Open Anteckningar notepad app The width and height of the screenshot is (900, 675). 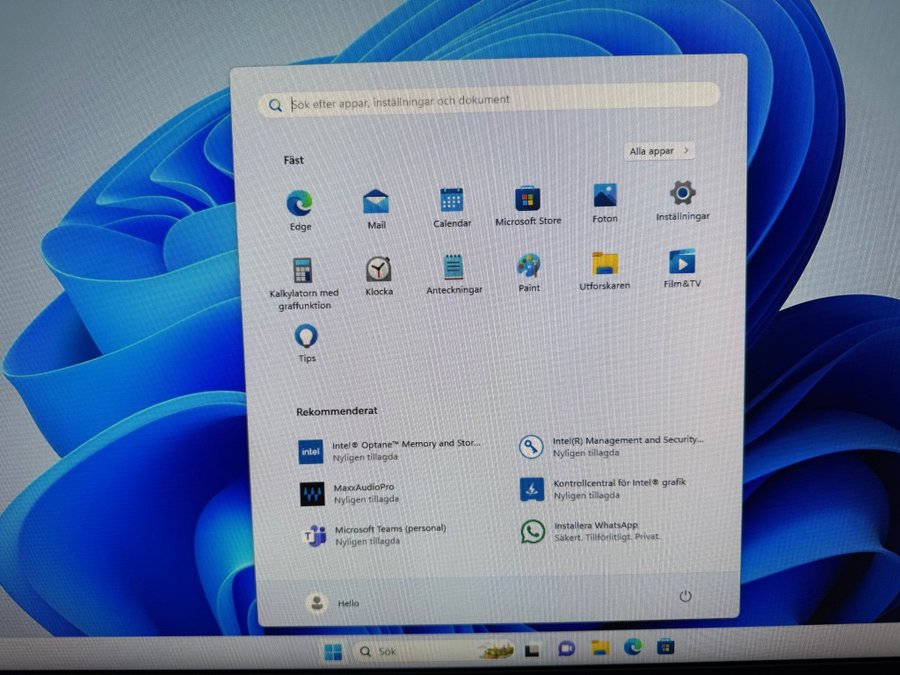pyautogui.click(x=453, y=267)
